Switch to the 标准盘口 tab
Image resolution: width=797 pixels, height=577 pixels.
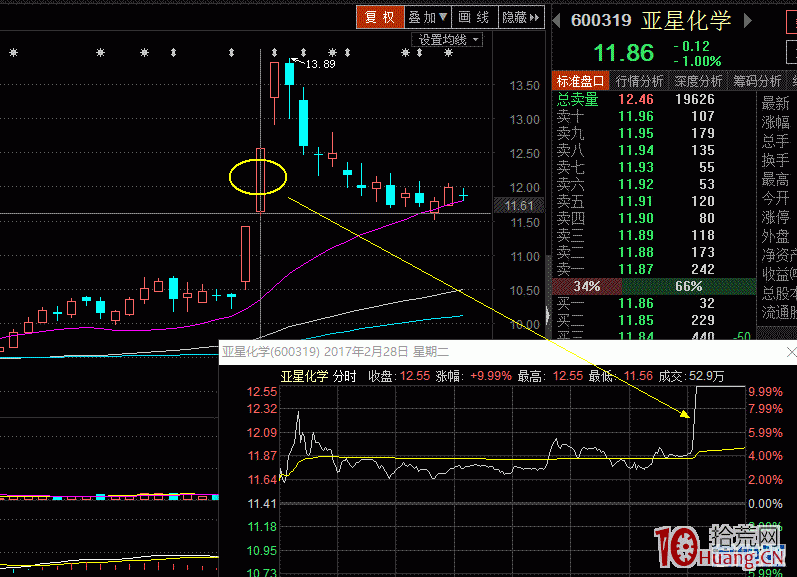[580, 81]
